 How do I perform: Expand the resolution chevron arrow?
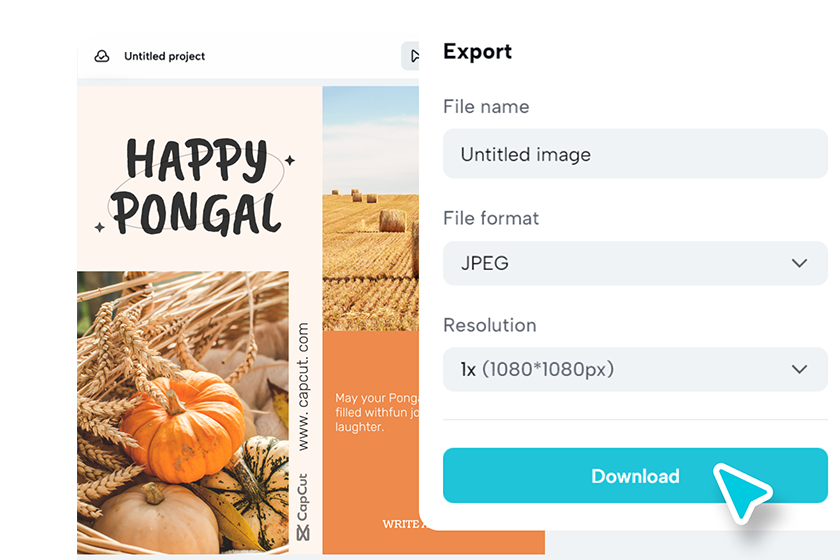click(x=799, y=369)
